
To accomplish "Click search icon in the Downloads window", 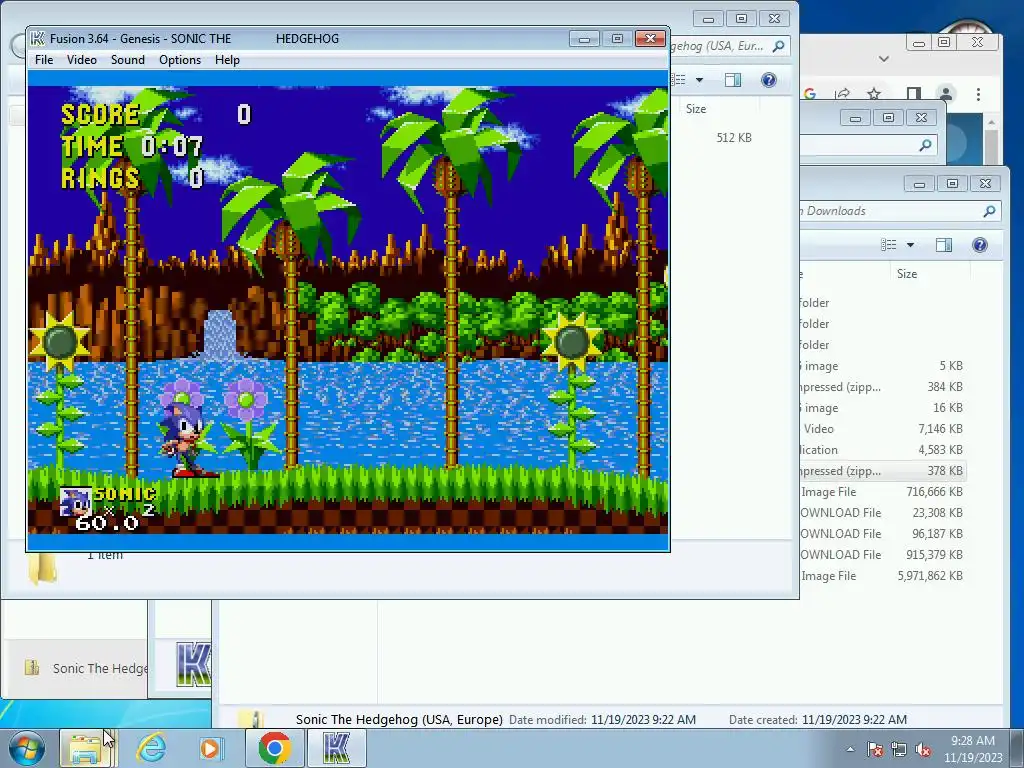I will (x=989, y=211).
